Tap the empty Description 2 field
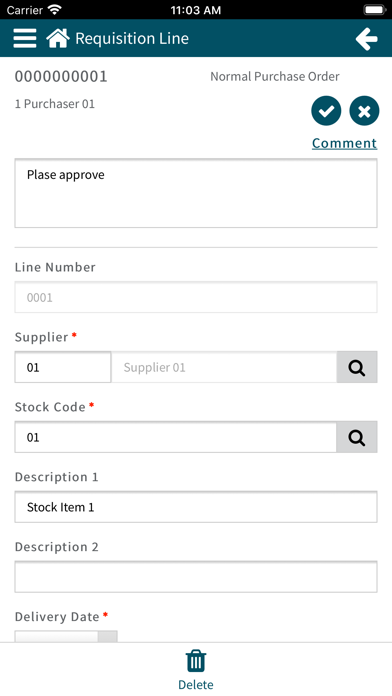Image resolution: width=392 pixels, height=696 pixels. pyautogui.click(x=196, y=577)
